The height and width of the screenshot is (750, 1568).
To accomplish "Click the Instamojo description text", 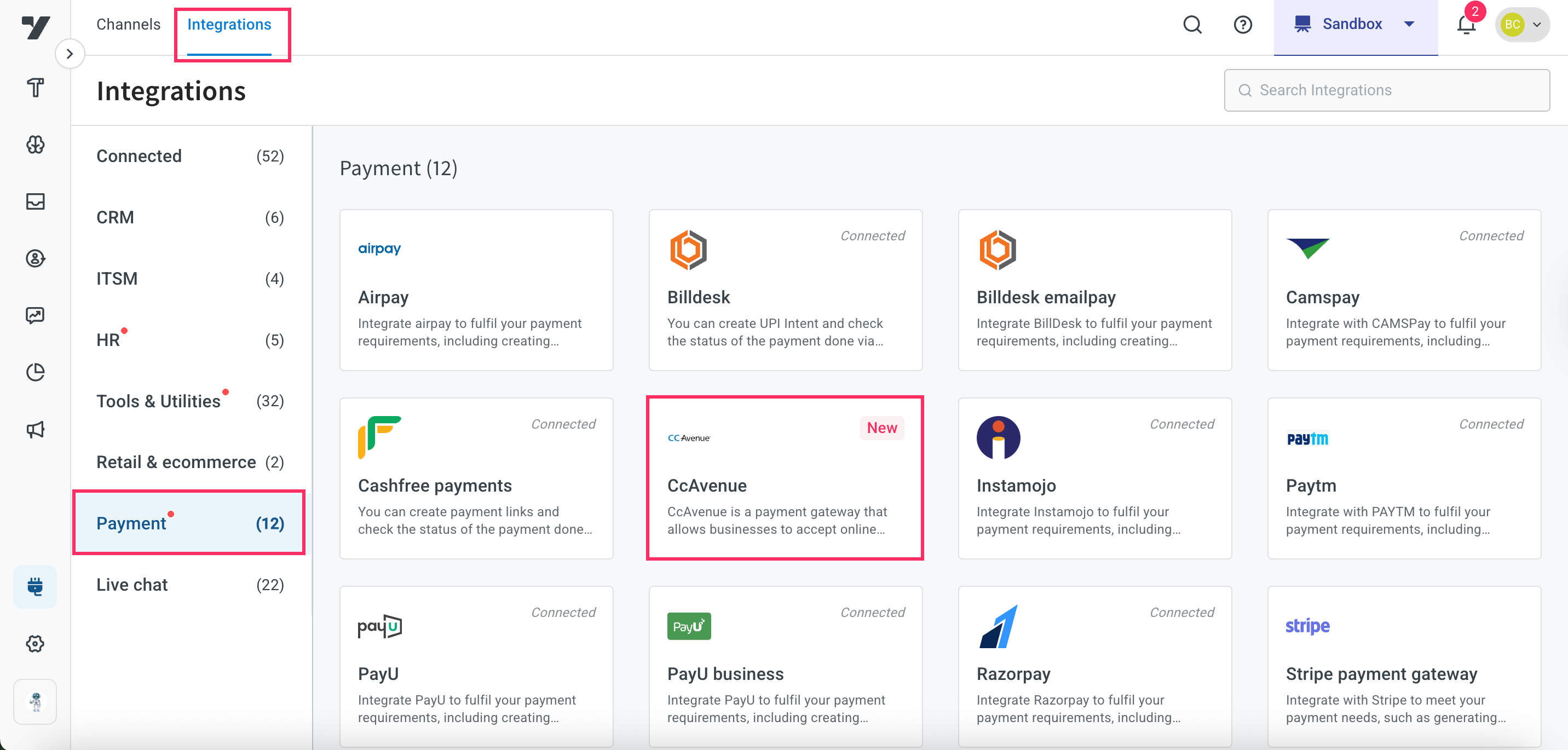I will [x=1078, y=521].
